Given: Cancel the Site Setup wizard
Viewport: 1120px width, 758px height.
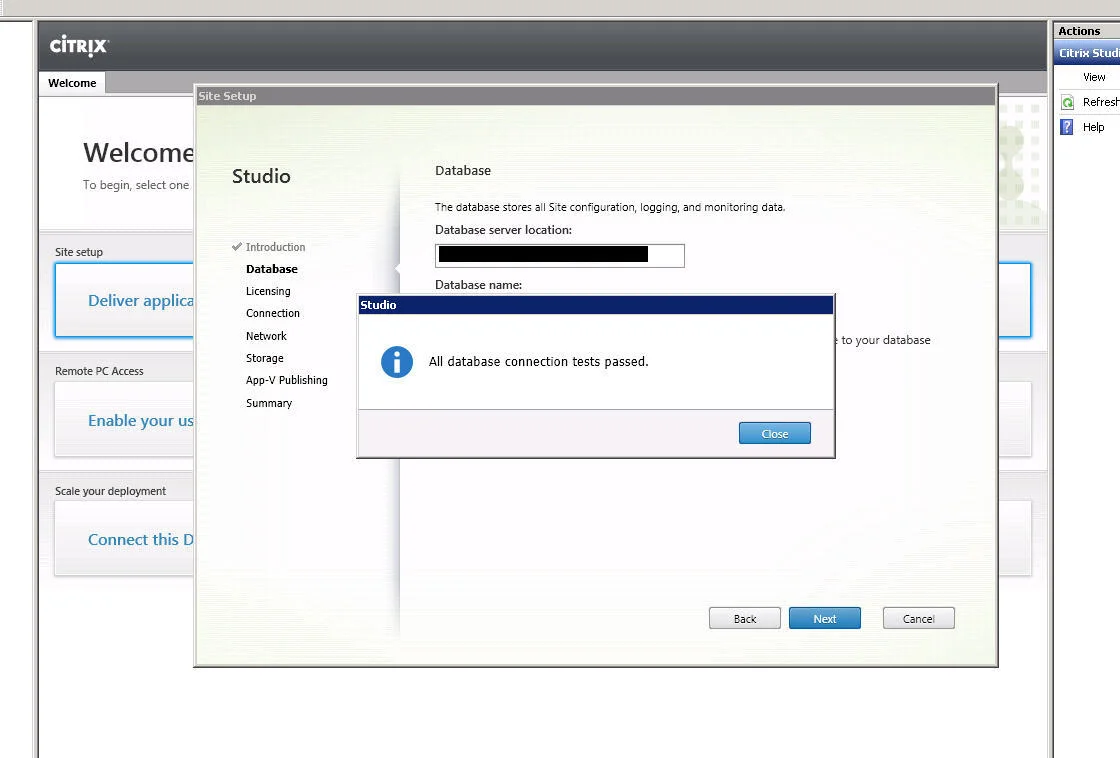Looking at the screenshot, I should tap(918, 619).
